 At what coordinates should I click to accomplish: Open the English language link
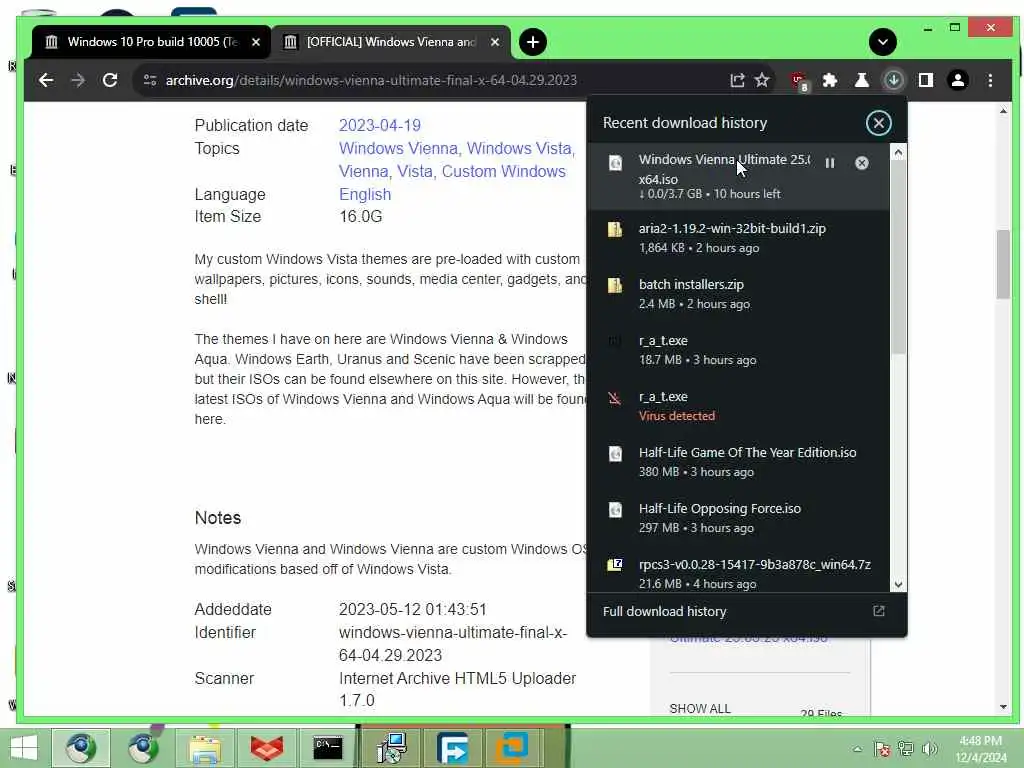364,195
